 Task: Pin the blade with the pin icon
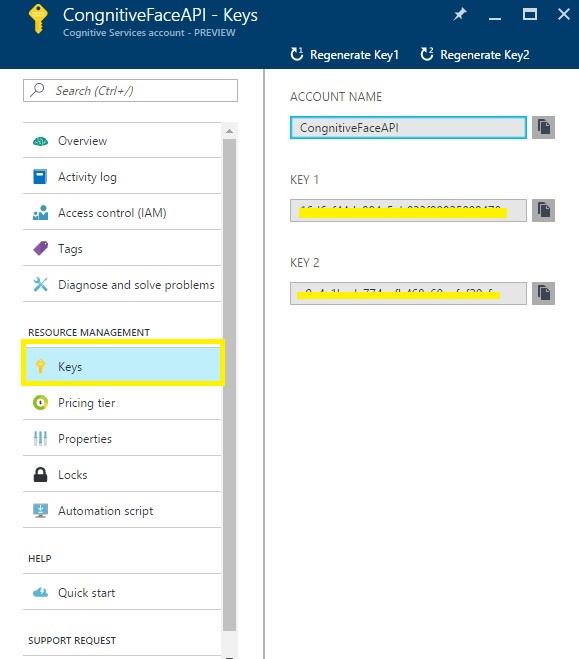pos(460,15)
